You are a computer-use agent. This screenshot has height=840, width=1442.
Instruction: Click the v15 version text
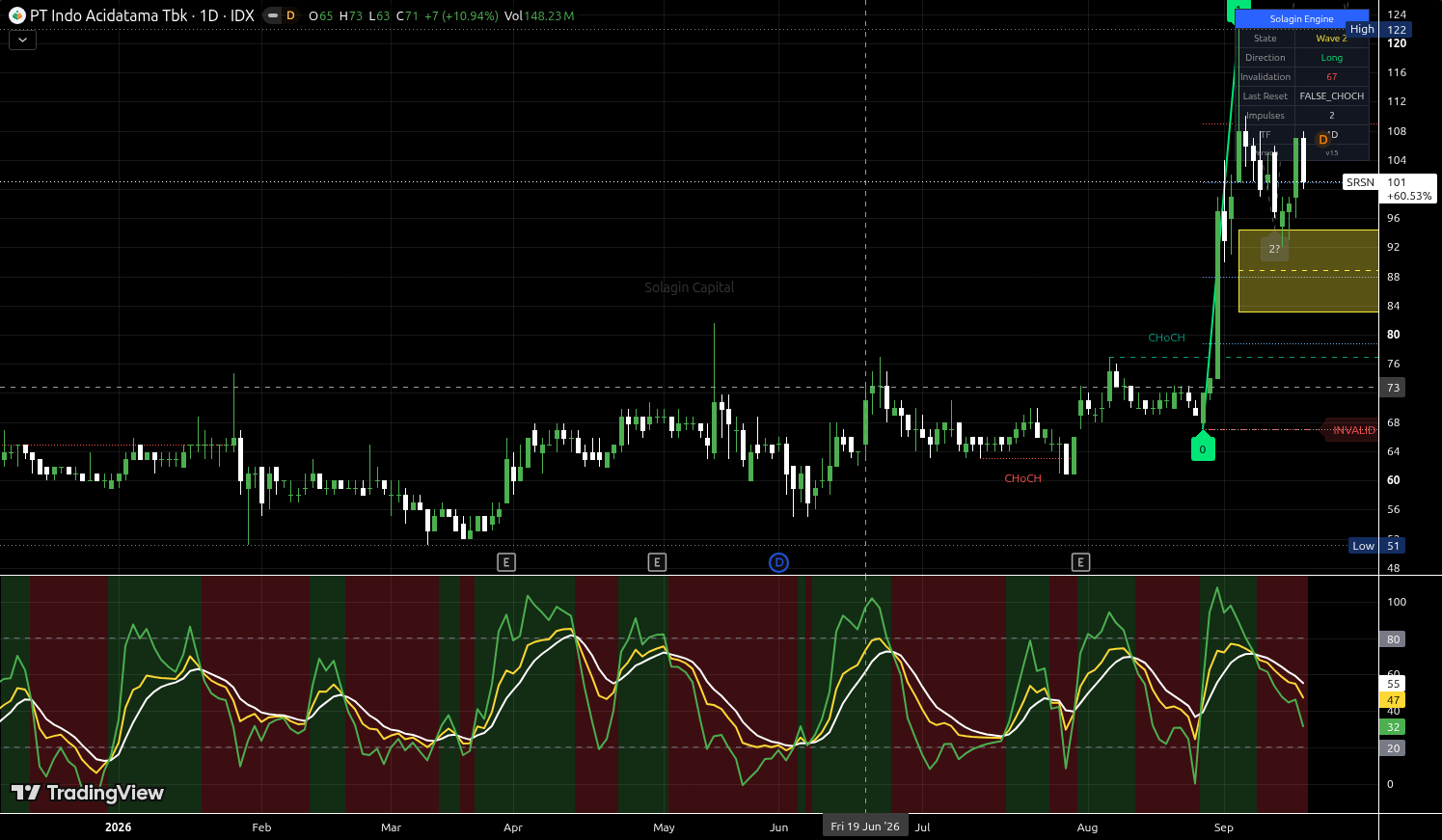pyautogui.click(x=1332, y=152)
